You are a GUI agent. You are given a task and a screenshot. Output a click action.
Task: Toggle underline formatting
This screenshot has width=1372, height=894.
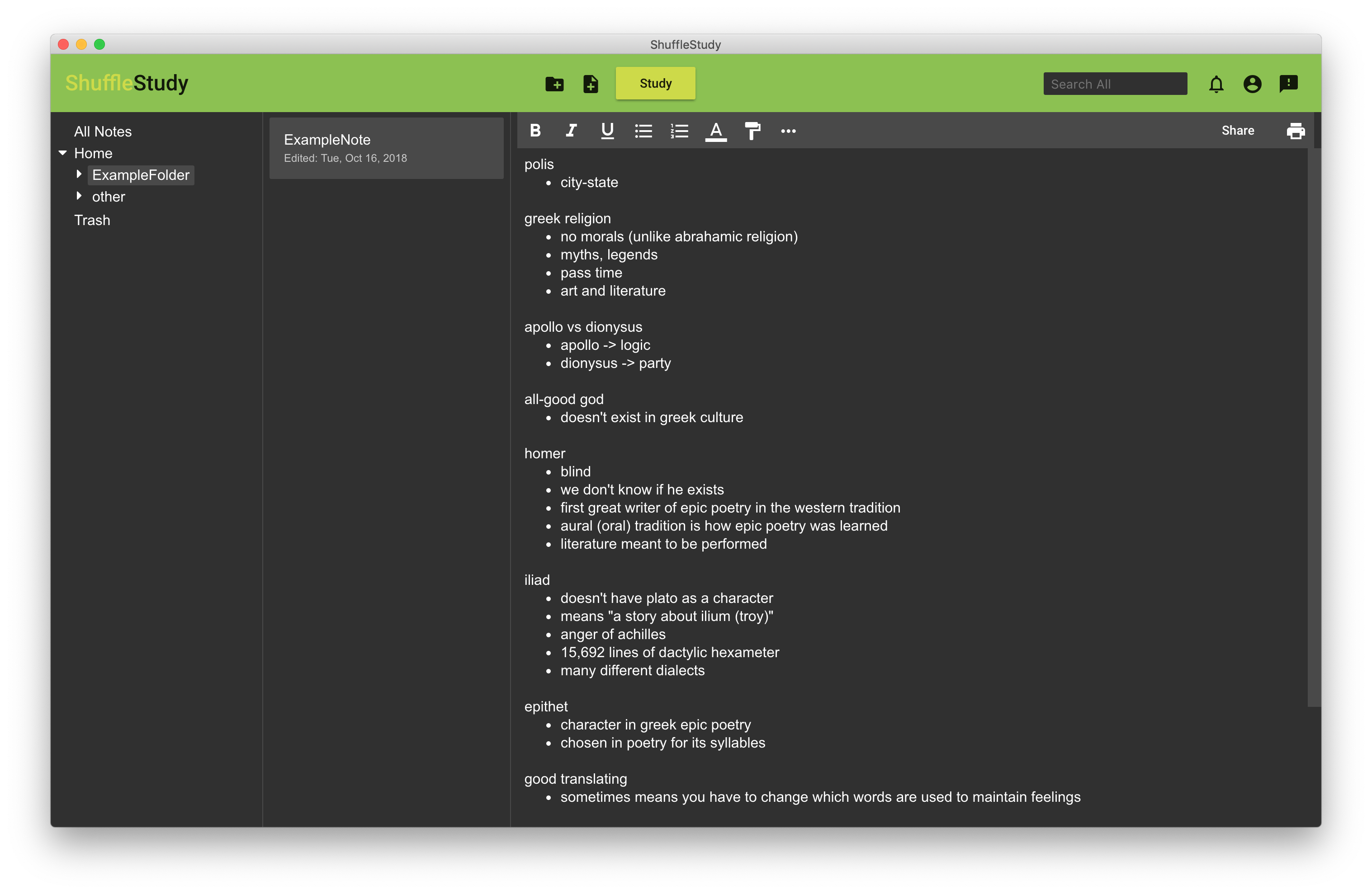click(607, 131)
